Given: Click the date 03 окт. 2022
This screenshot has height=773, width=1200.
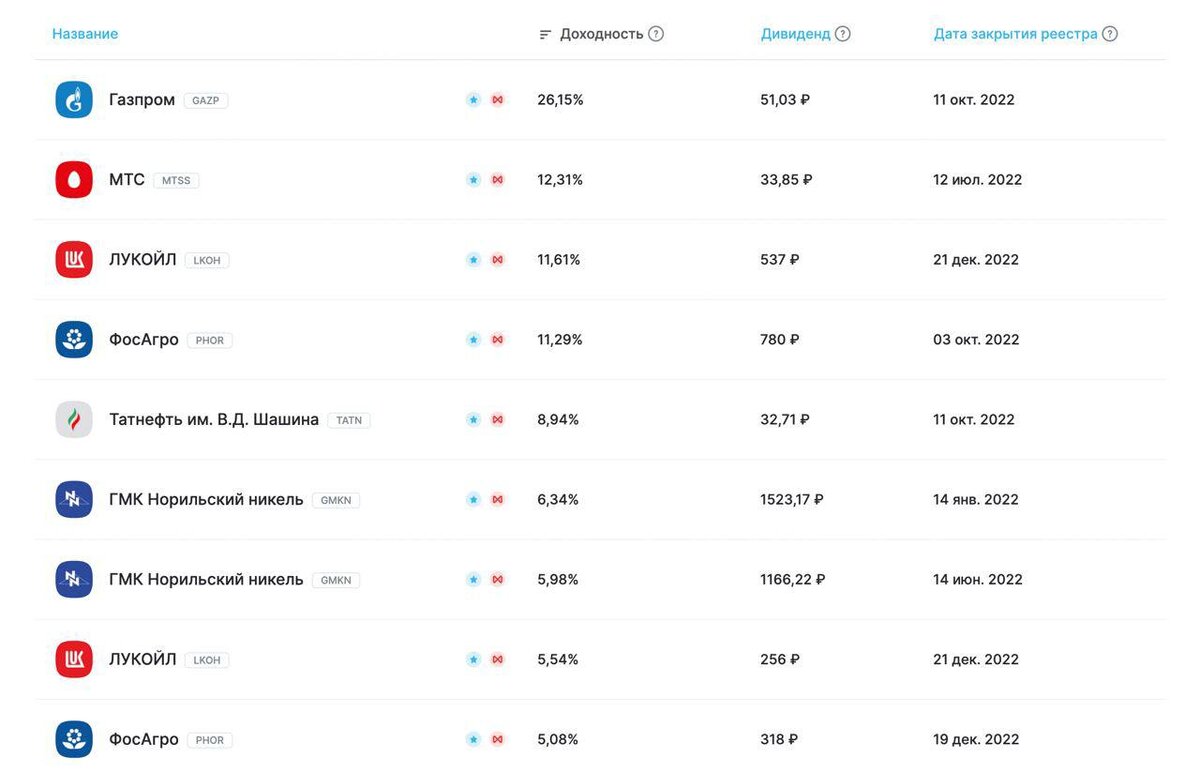Looking at the screenshot, I should [976, 340].
